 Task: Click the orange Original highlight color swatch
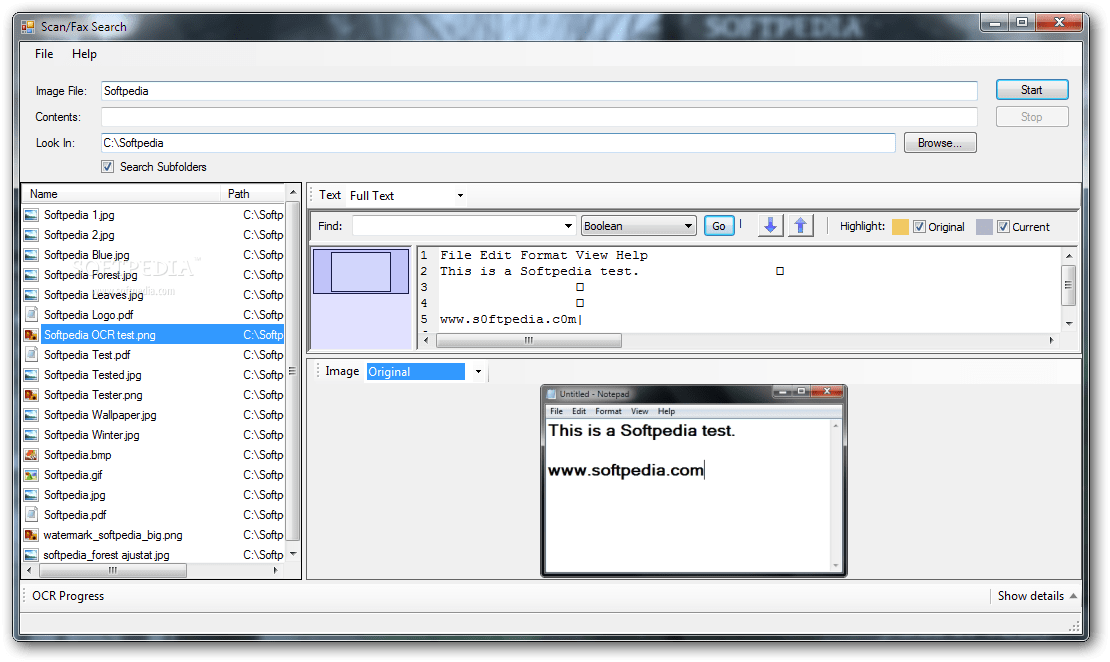tap(900, 227)
